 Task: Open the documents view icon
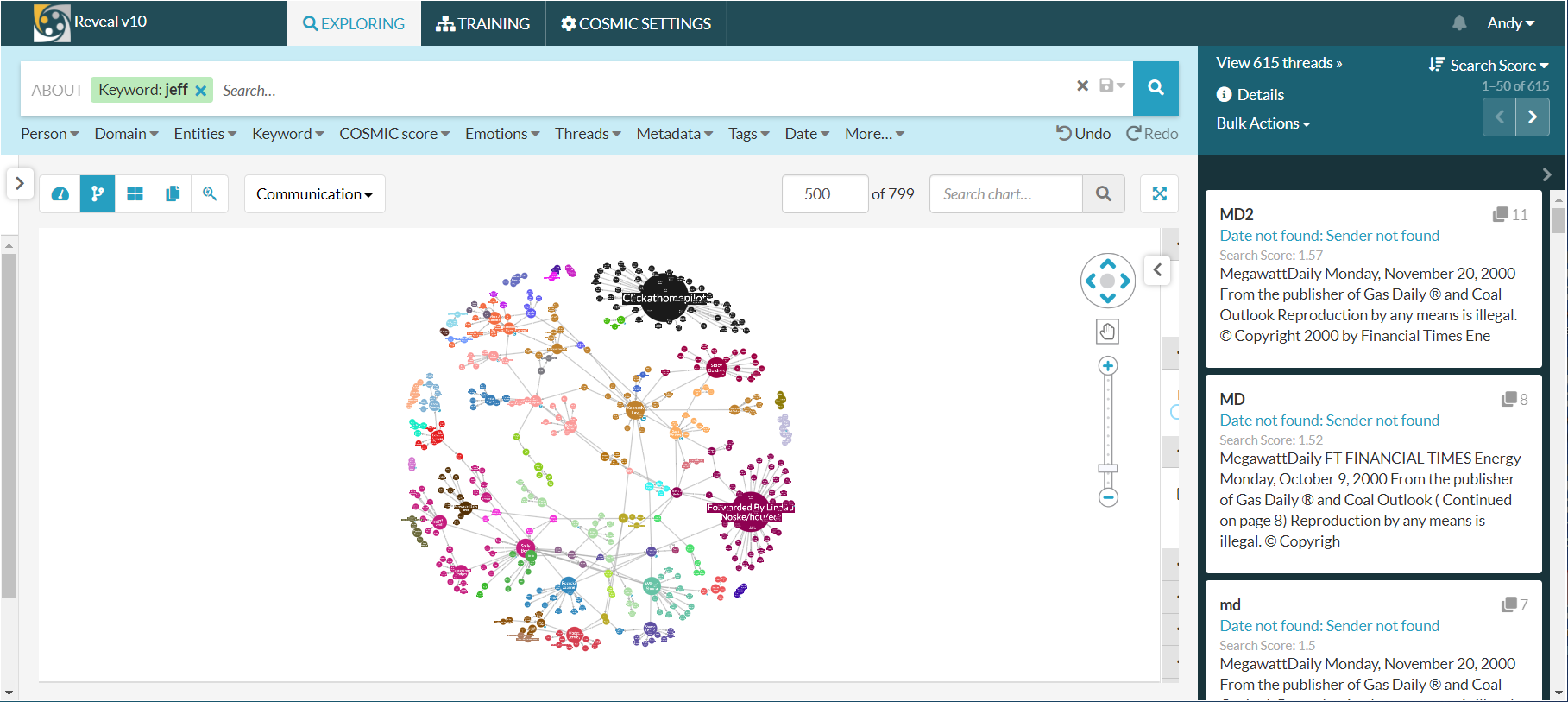[x=173, y=193]
